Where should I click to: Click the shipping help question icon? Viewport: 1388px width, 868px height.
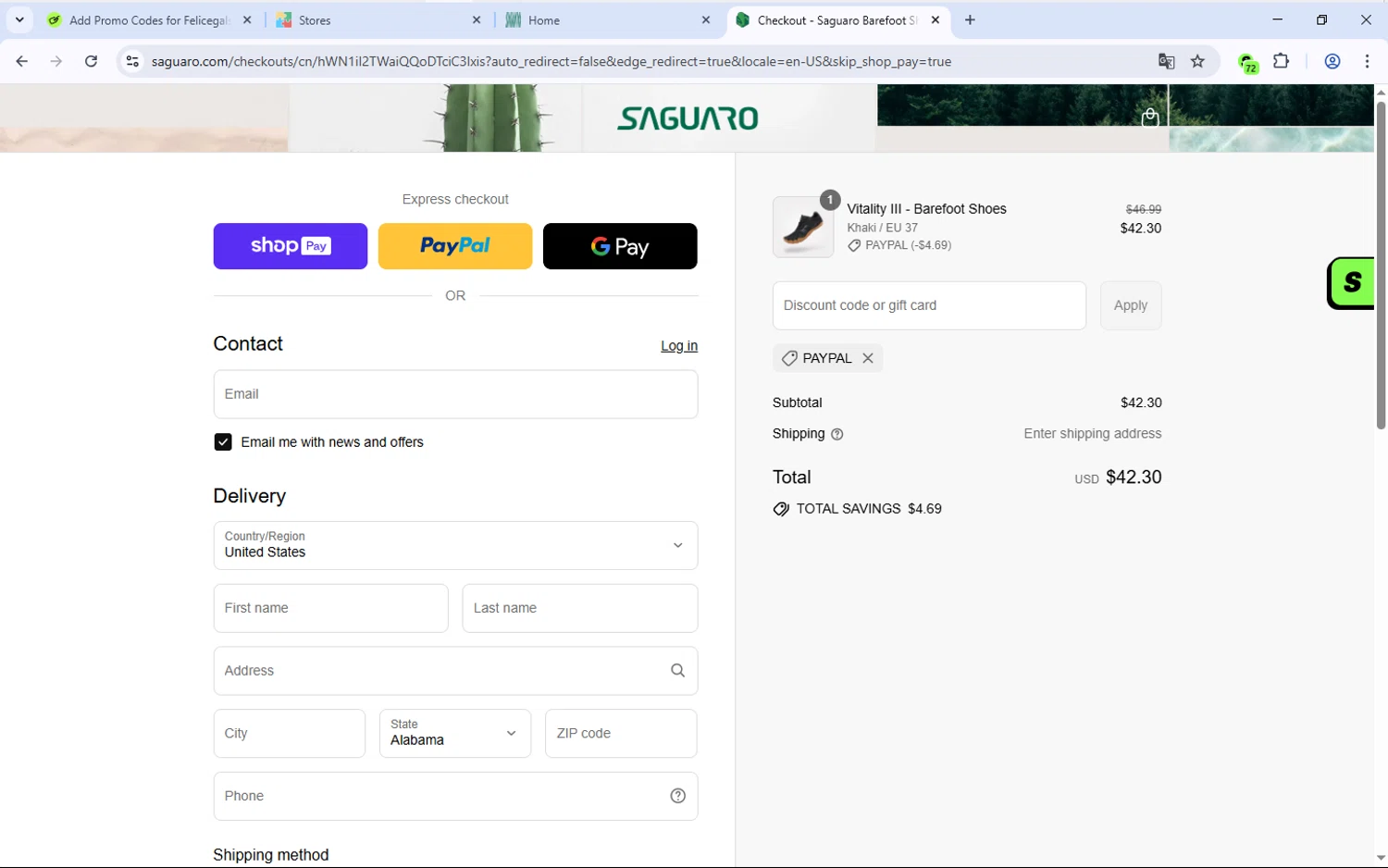click(x=837, y=434)
